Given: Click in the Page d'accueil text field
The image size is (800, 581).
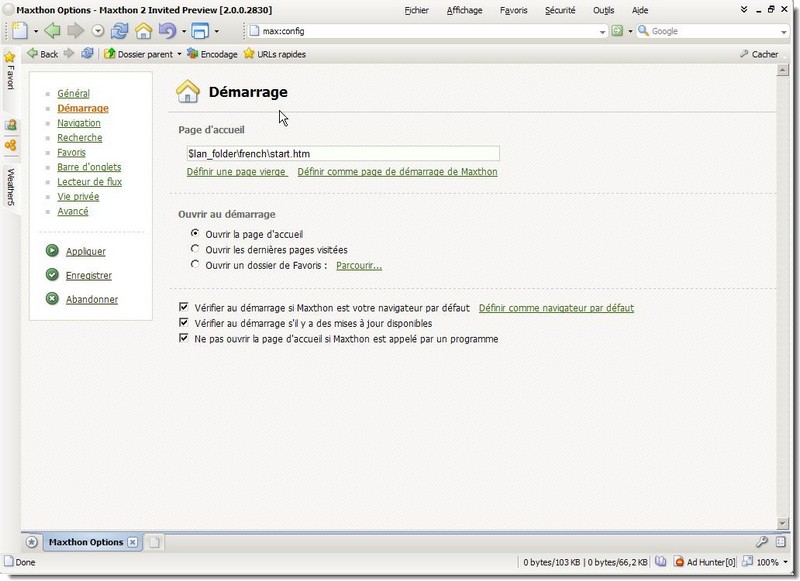Looking at the screenshot, I should [x=343, y=154].
